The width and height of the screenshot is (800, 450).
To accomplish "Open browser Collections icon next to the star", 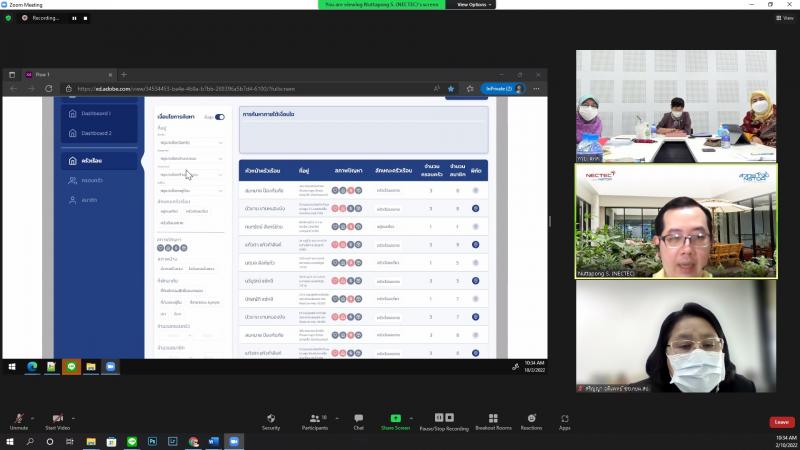I will tap(470, 89).
